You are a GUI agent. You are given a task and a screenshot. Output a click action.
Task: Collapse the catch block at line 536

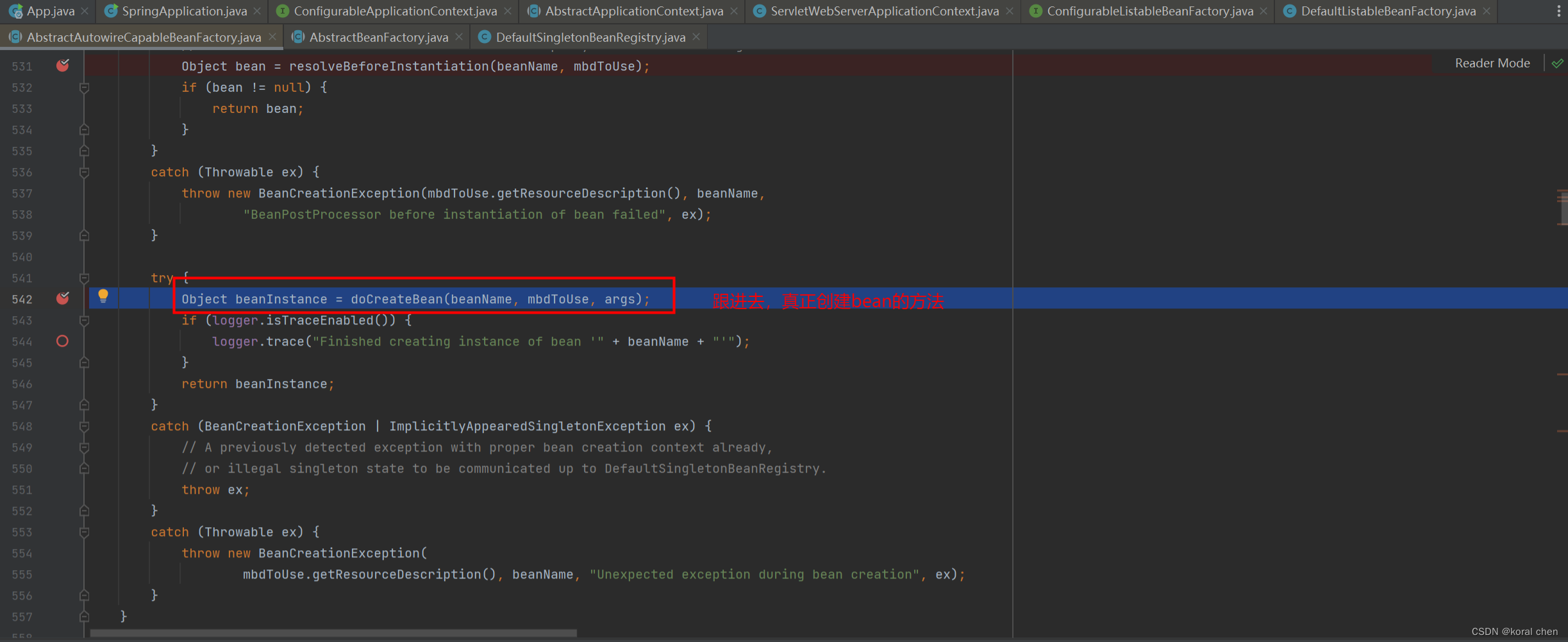pyautogui.click(x=84, y=172)
